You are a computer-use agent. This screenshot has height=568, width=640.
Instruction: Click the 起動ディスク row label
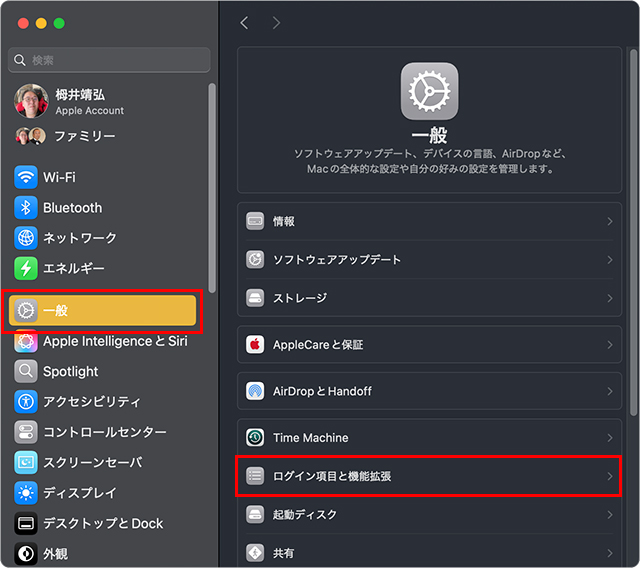pos(305,515)
